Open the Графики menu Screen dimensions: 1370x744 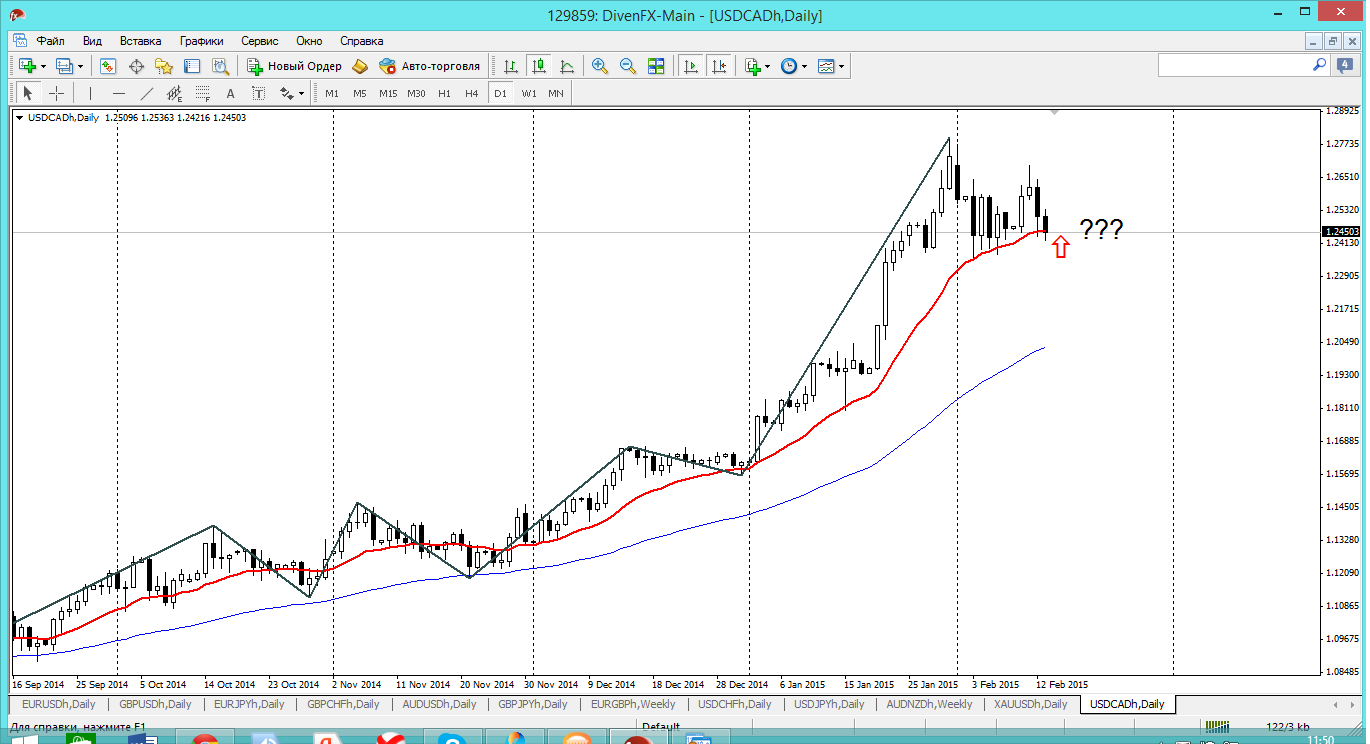click(201, 41)
